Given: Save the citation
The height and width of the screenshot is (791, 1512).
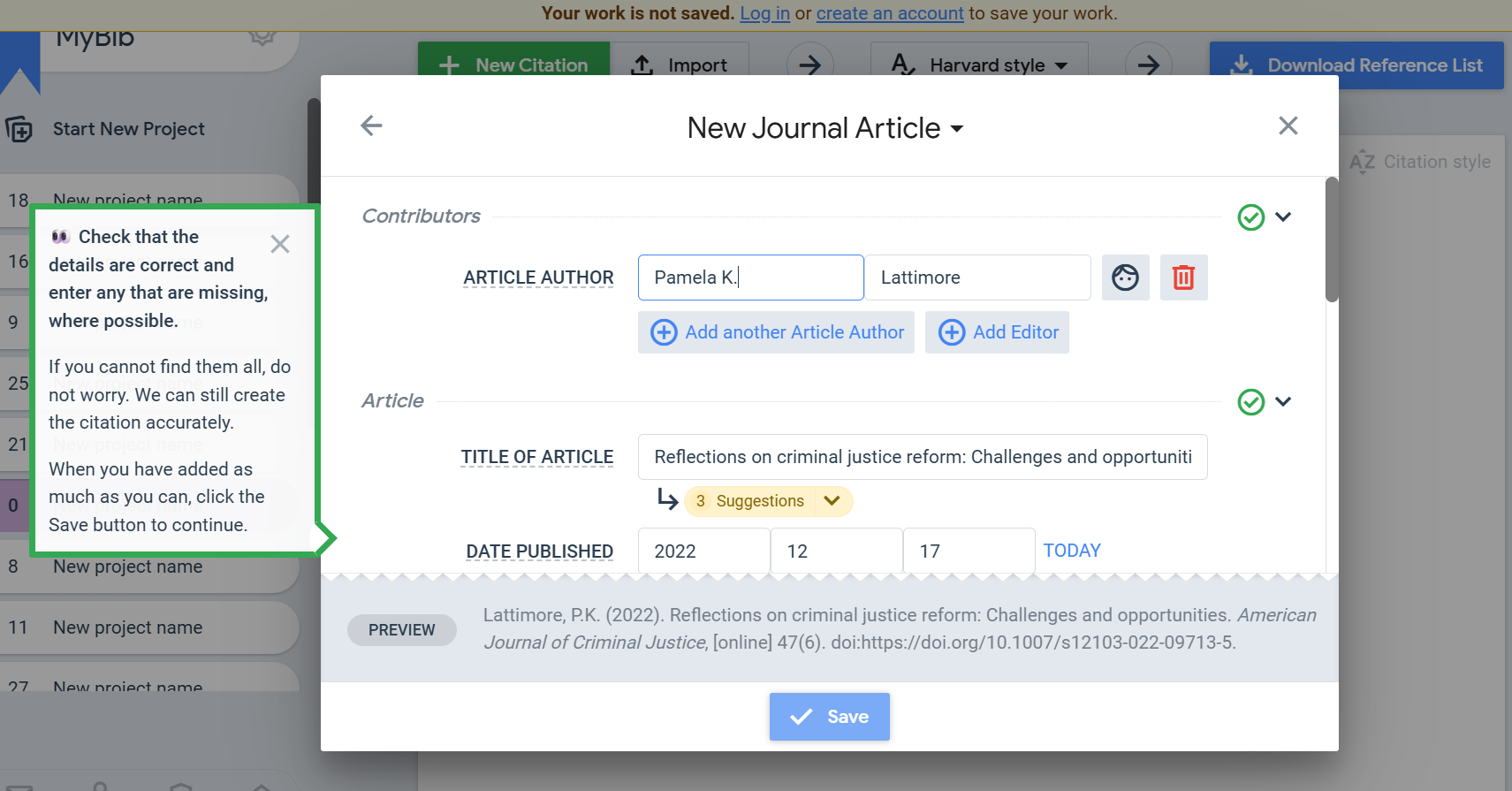Looking at the screenshot, I should pyautogui.click(x=829, y=717).
